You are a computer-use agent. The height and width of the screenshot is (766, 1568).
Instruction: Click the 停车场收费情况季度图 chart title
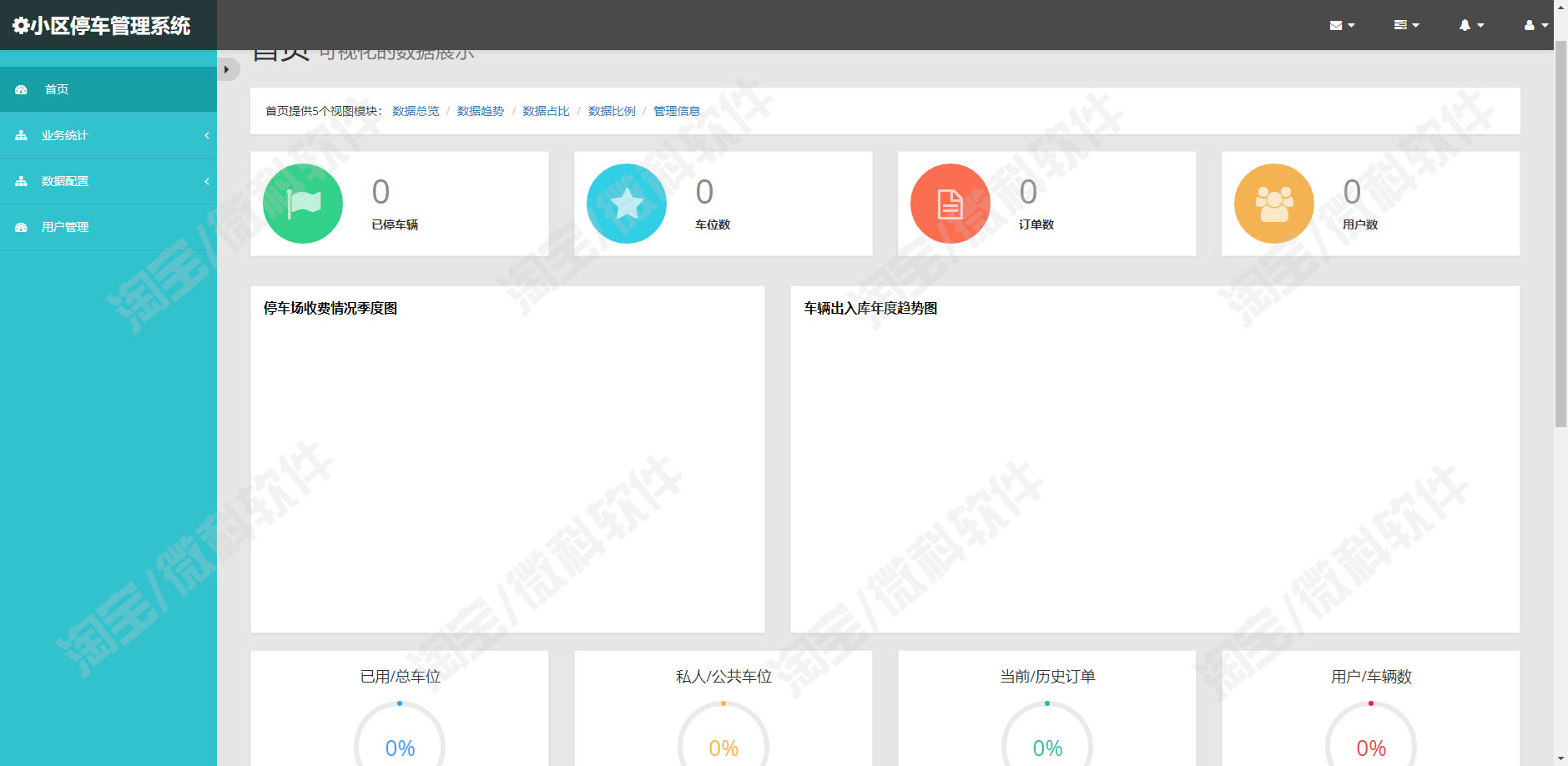330,308
